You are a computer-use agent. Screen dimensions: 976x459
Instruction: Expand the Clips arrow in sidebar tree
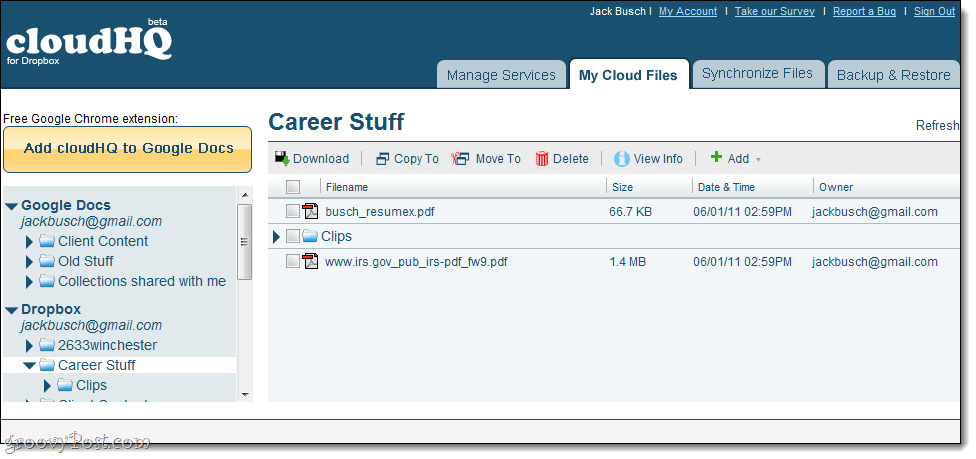point(47,386)
